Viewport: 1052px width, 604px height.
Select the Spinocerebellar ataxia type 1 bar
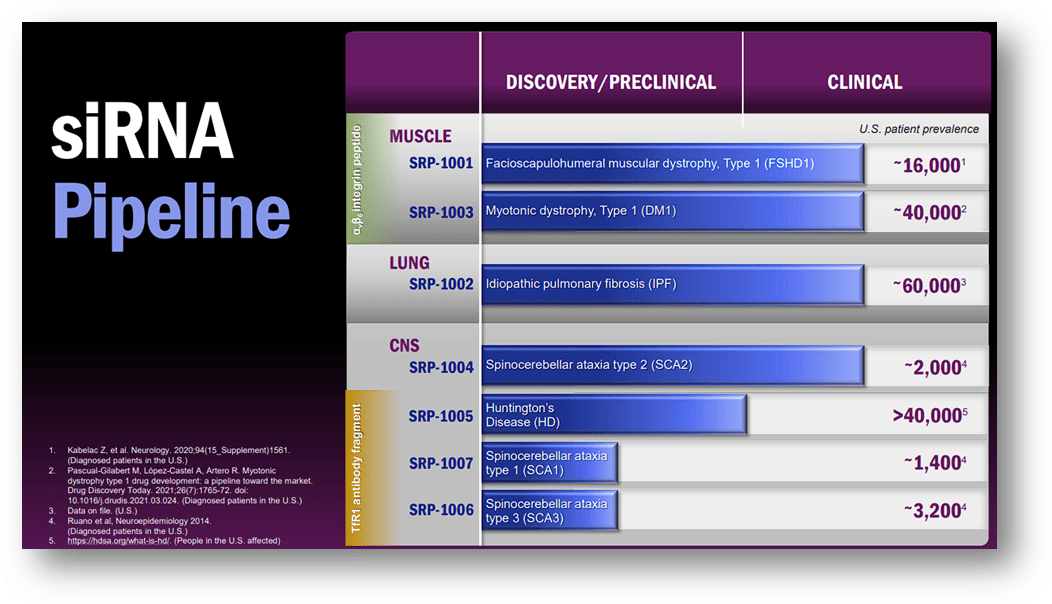point(548,462)
